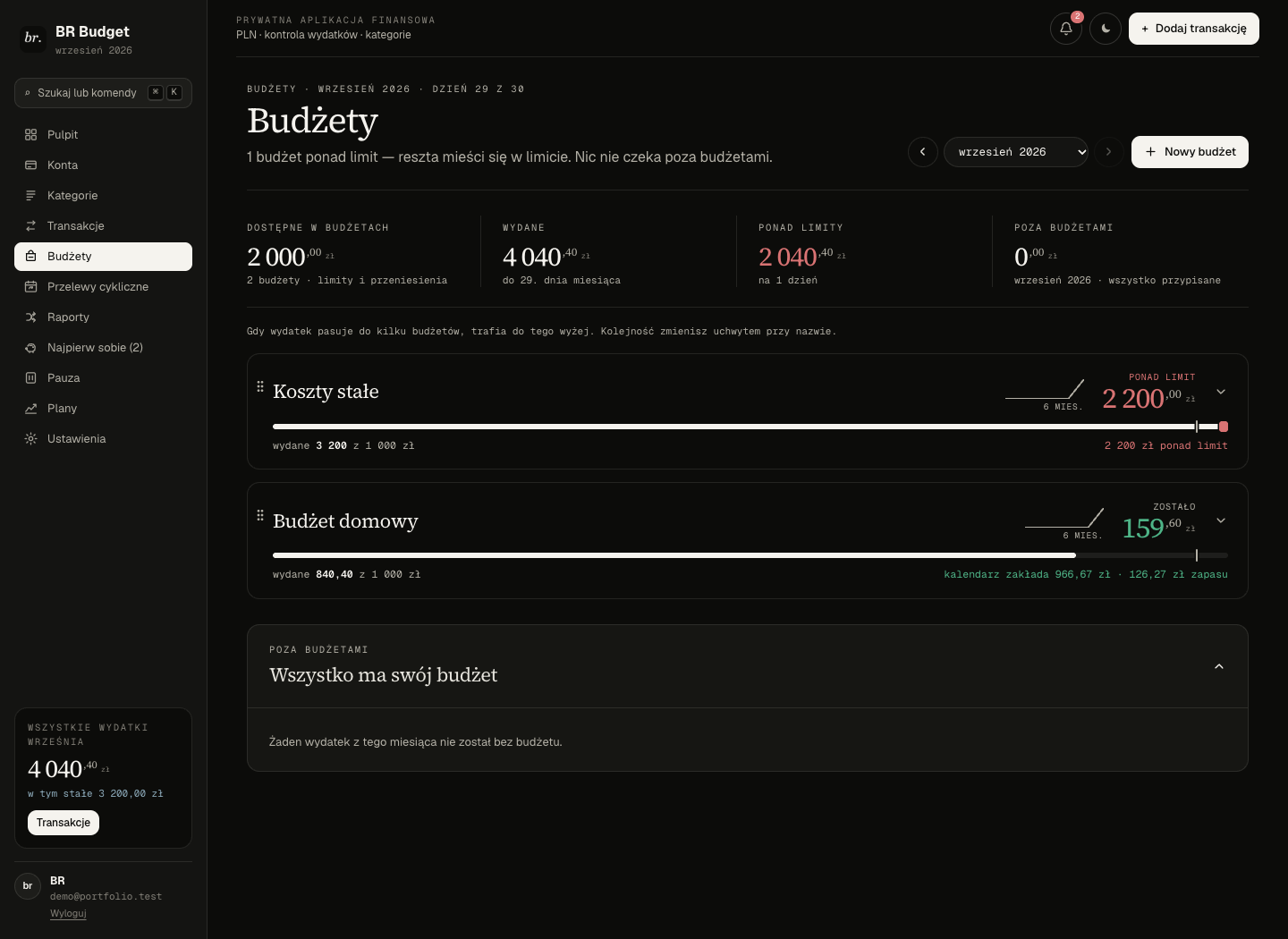
Task: Go to Pulpit in sidebar
Action: [x=103, y=135]
